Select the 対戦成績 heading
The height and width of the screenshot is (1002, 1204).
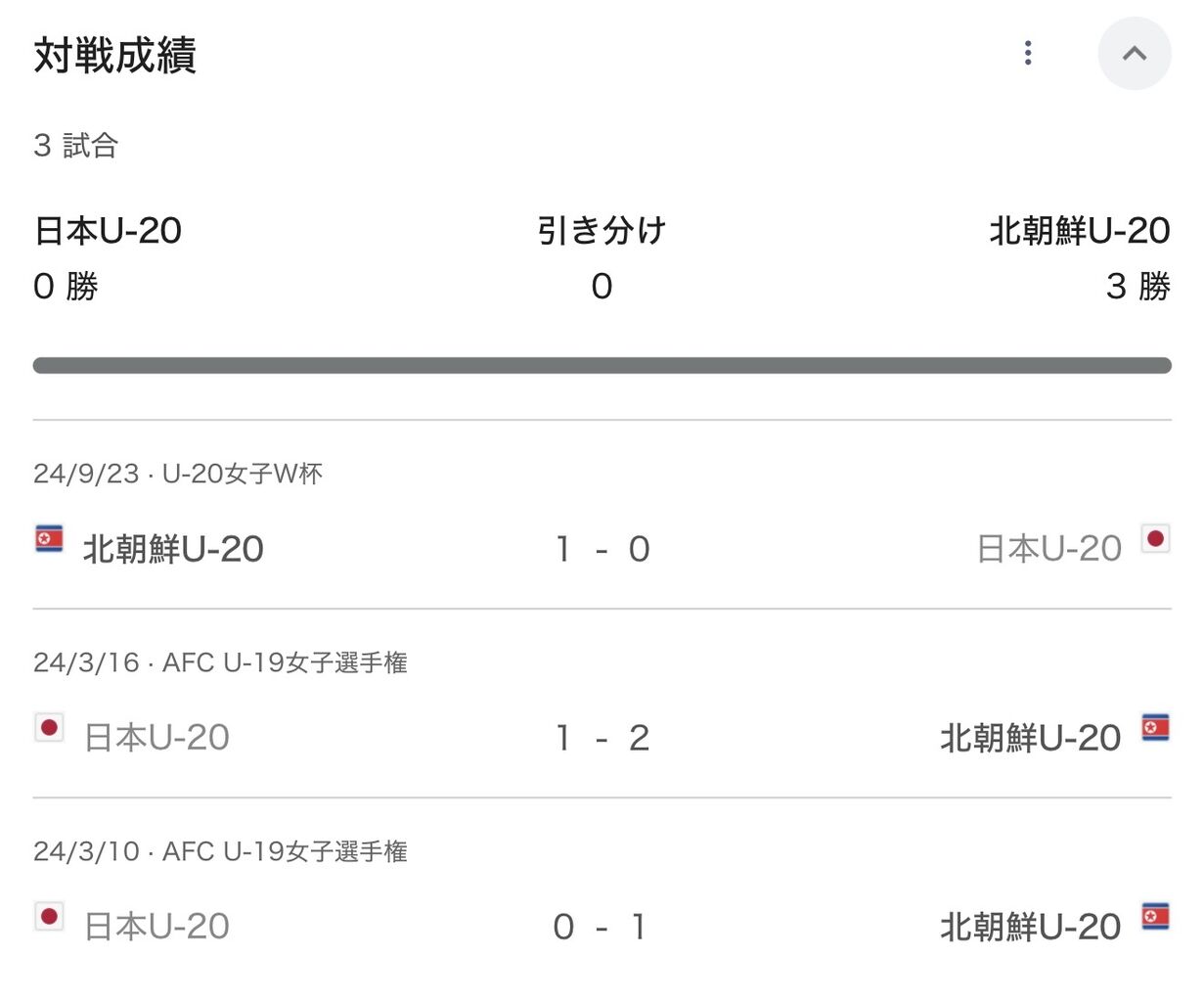point(114,56)
